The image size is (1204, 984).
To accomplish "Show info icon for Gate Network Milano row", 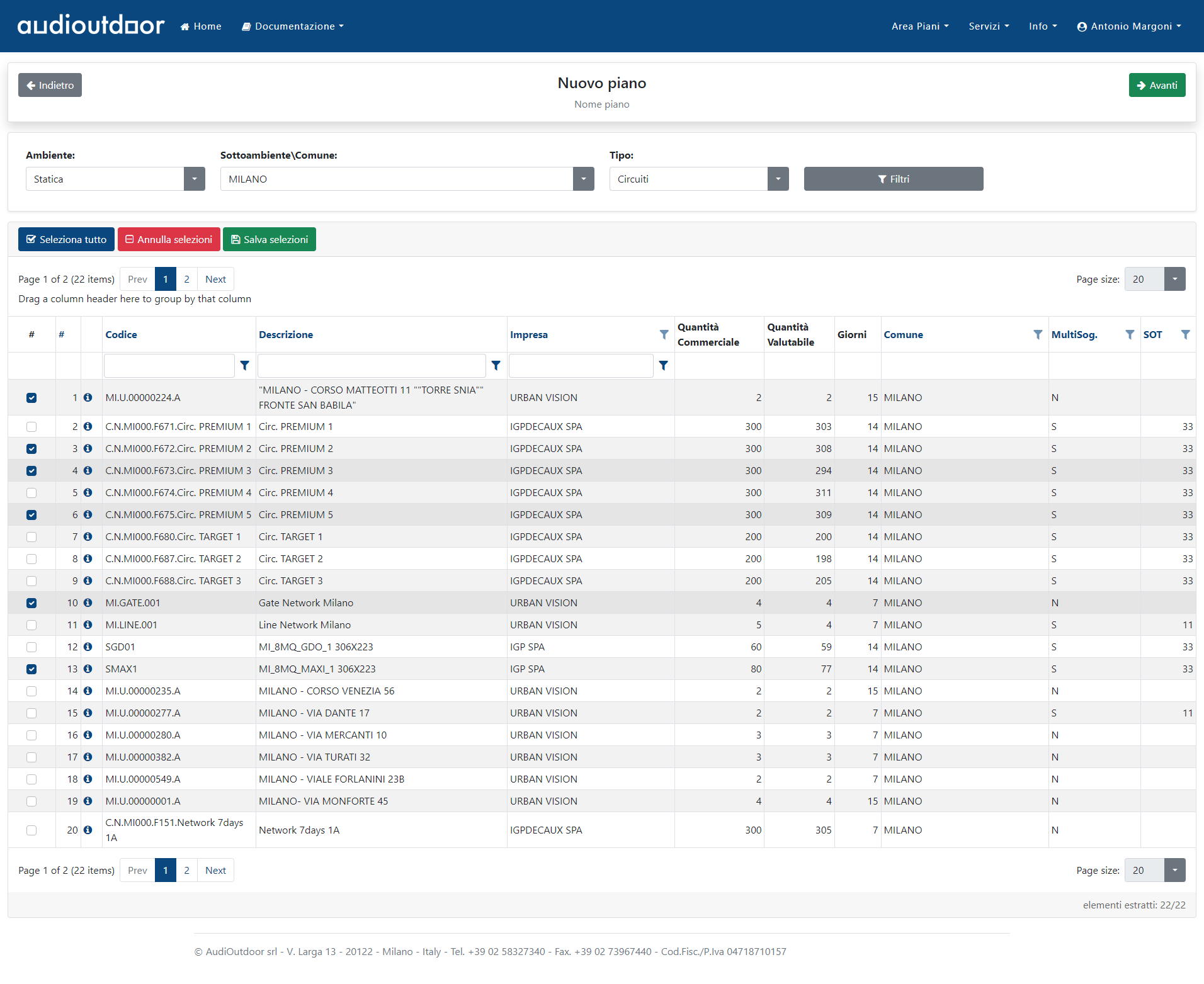I will coord(88,602).
